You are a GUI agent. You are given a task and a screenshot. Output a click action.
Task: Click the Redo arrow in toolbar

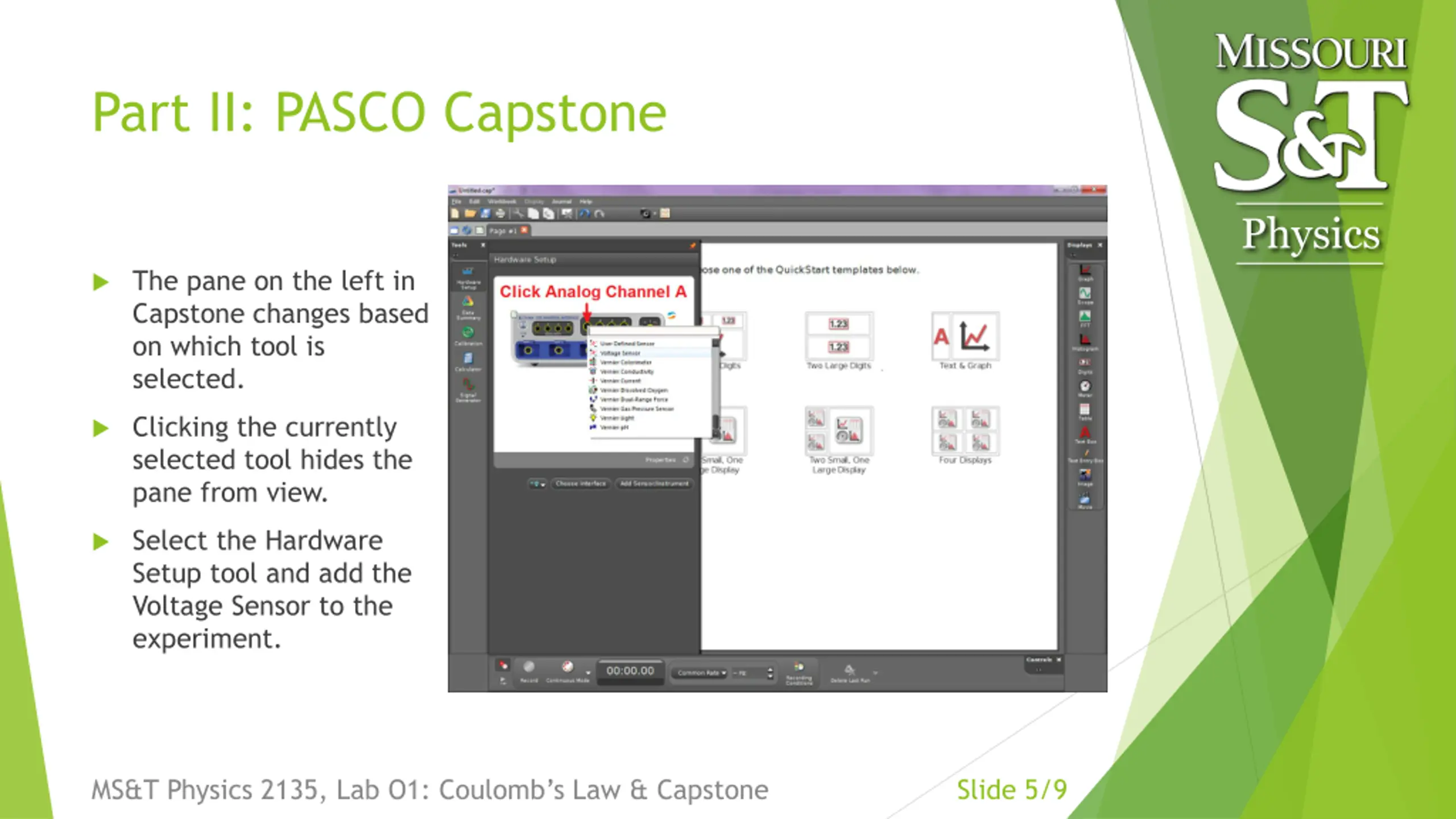(599, 214)
